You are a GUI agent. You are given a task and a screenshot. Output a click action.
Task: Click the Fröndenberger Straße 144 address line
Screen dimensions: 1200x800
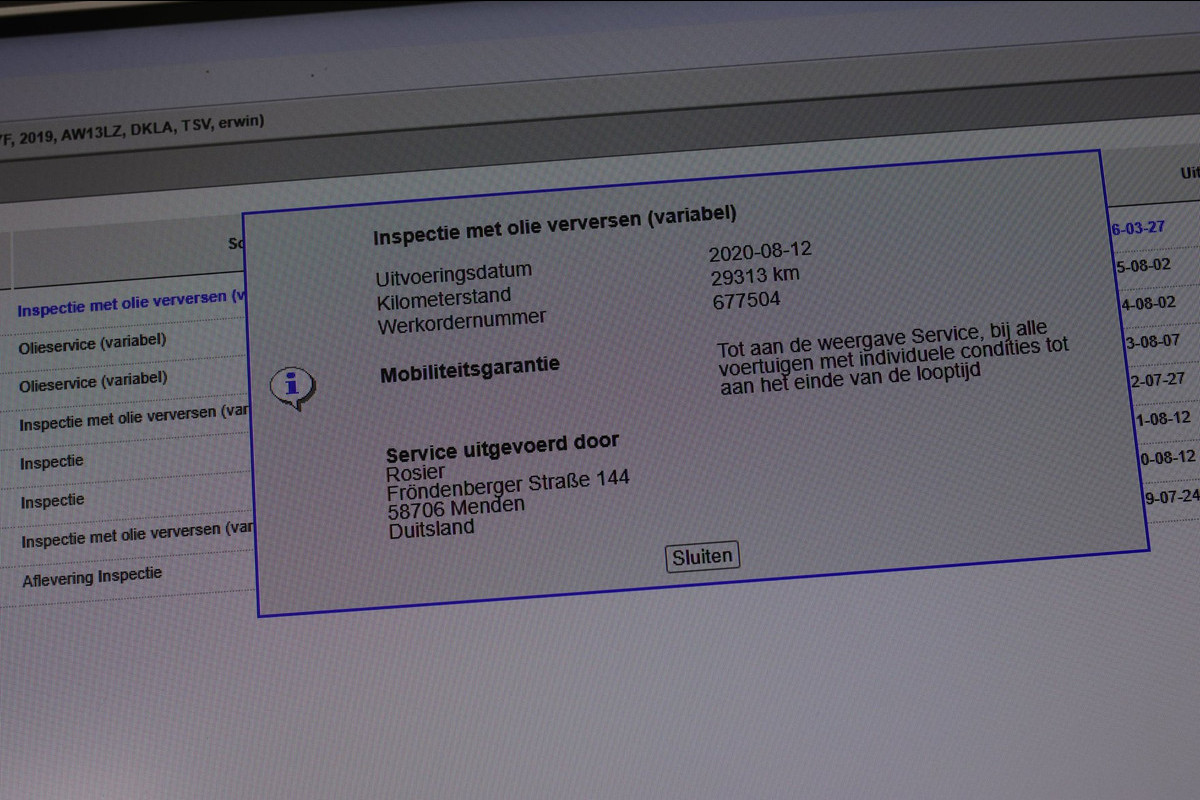tap(508, 484)
